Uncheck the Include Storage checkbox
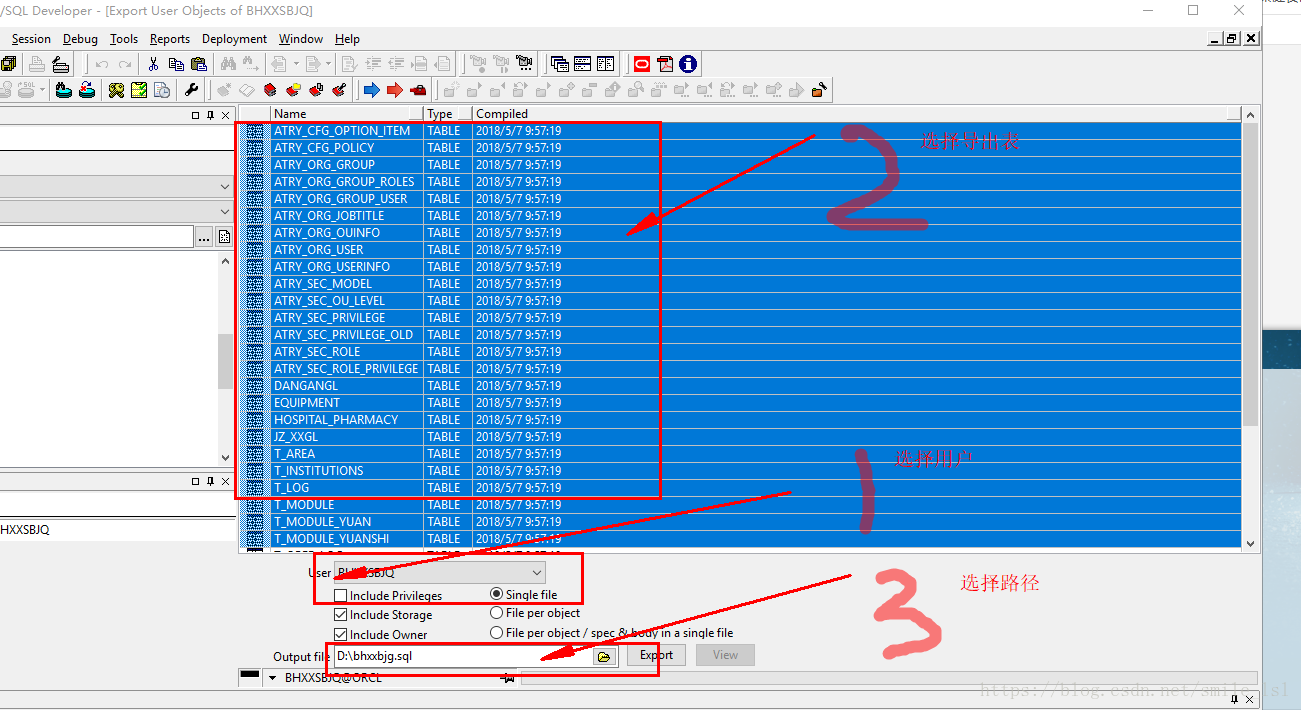The width and height of the screenshot is (1301, 710). (x=341, y=615)
